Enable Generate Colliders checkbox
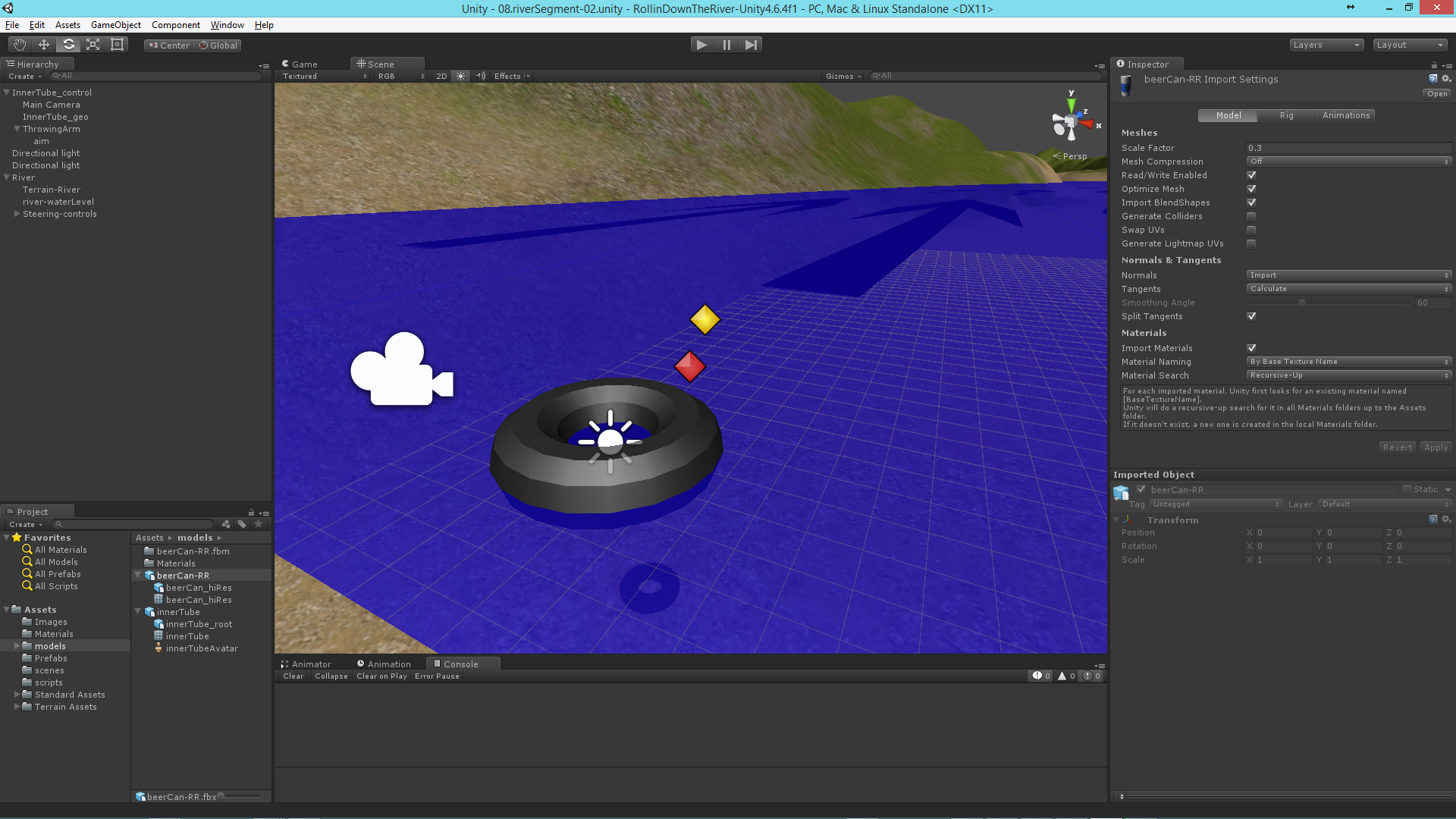Screen dimensions: 1456x819 click(1251, 217)
